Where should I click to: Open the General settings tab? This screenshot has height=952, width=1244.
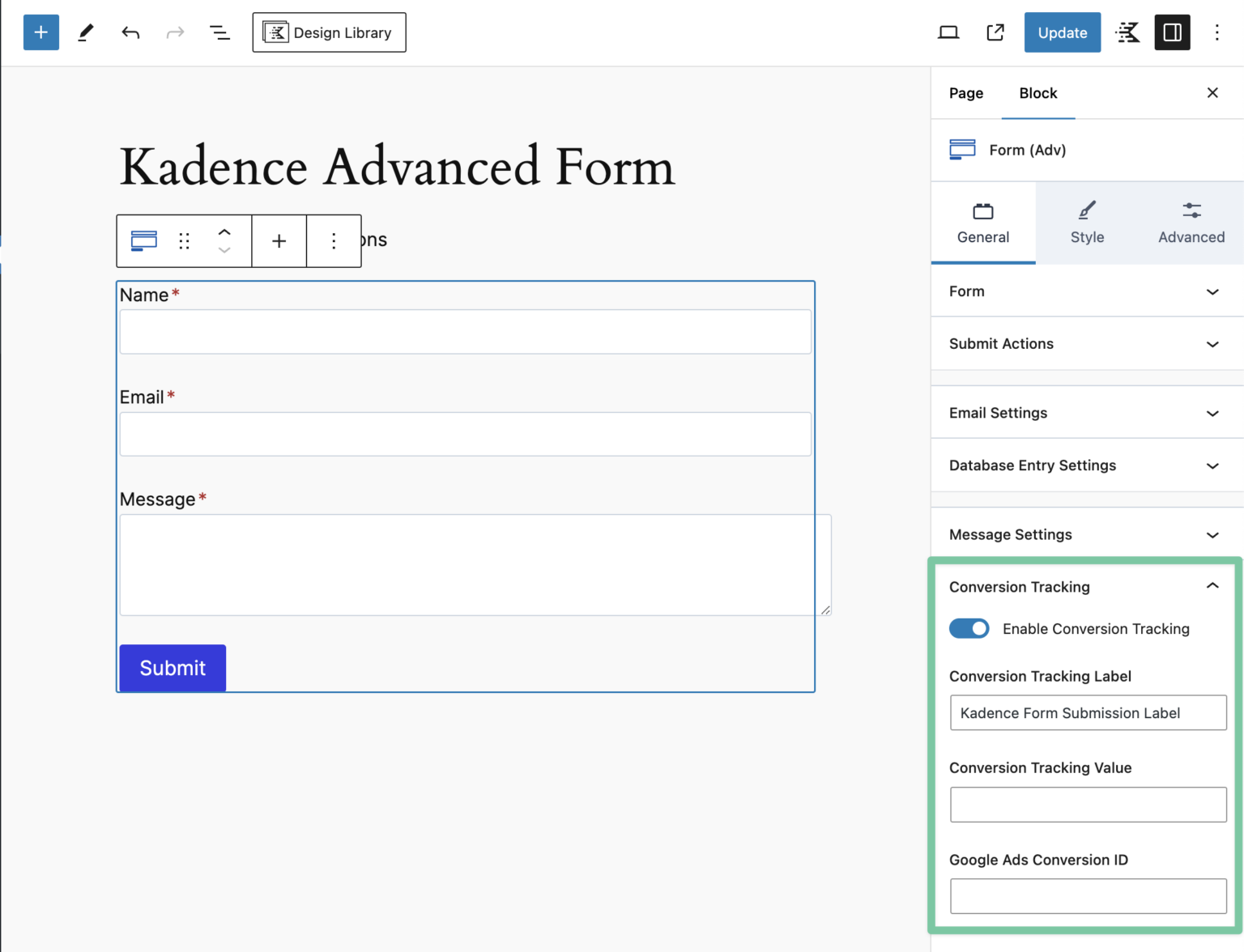click(x=983, y=223)
